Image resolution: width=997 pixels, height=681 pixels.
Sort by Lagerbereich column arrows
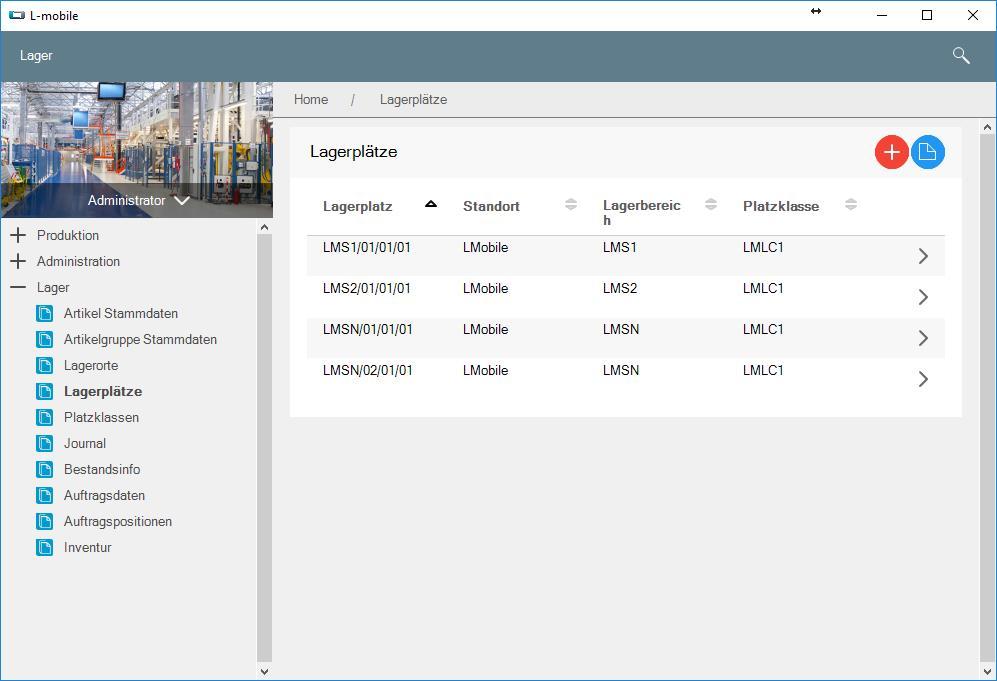pos(711,204)
